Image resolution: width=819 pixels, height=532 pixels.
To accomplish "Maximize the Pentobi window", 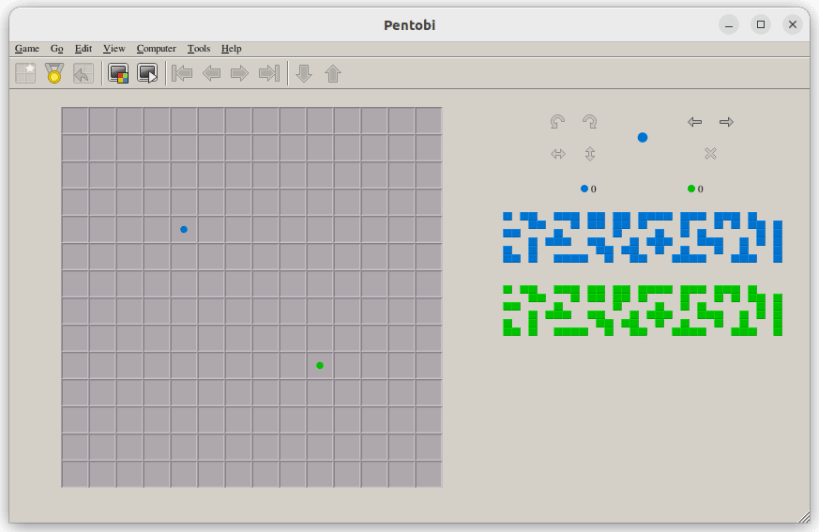I will point(760,25).
